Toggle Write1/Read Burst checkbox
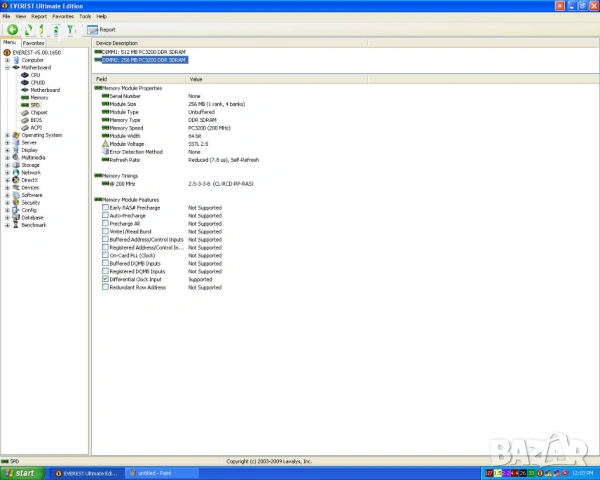 pyautogui.click(x=105, y=232)
